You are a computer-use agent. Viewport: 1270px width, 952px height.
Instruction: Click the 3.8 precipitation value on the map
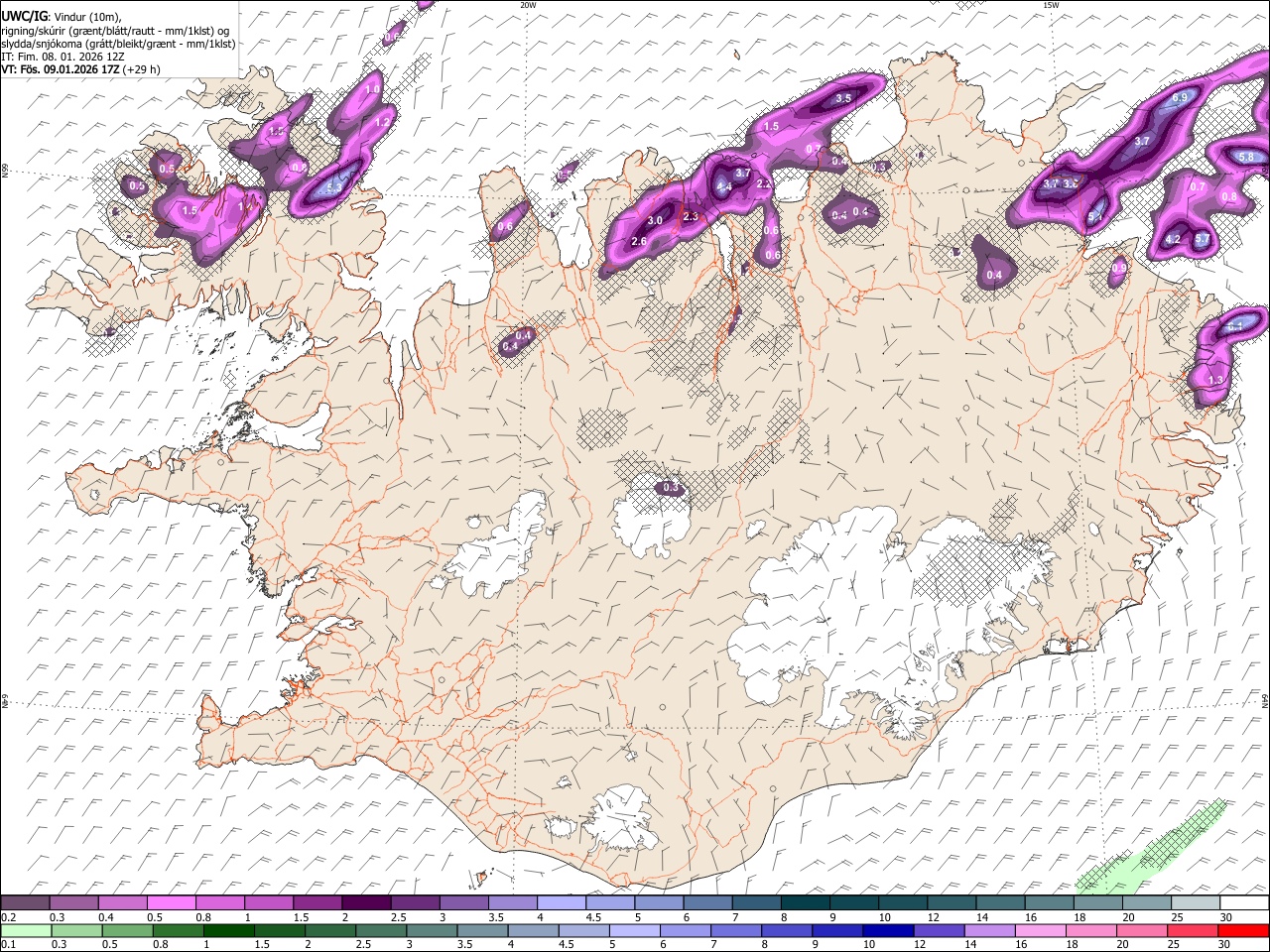point(1071,183)
